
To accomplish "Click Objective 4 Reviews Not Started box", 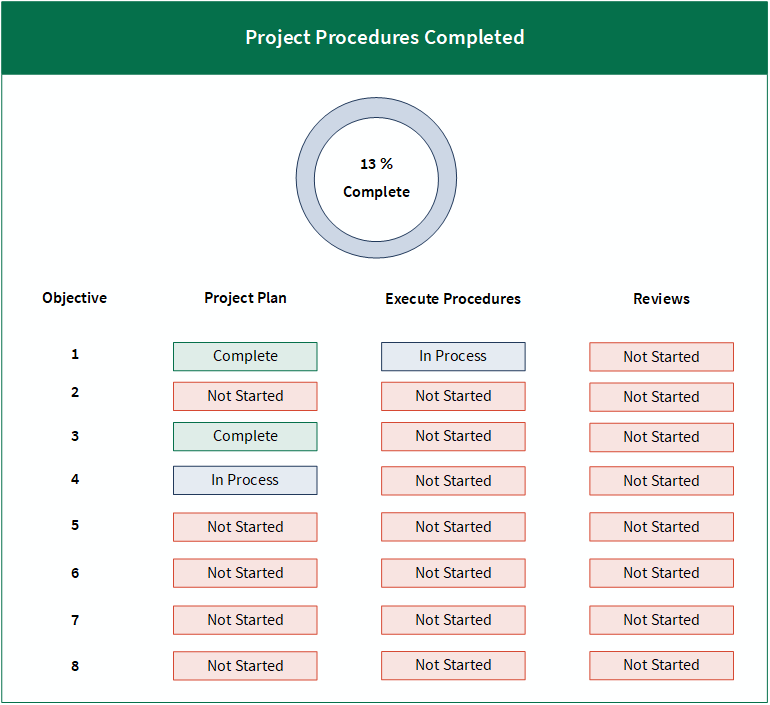I will (661, 481).
